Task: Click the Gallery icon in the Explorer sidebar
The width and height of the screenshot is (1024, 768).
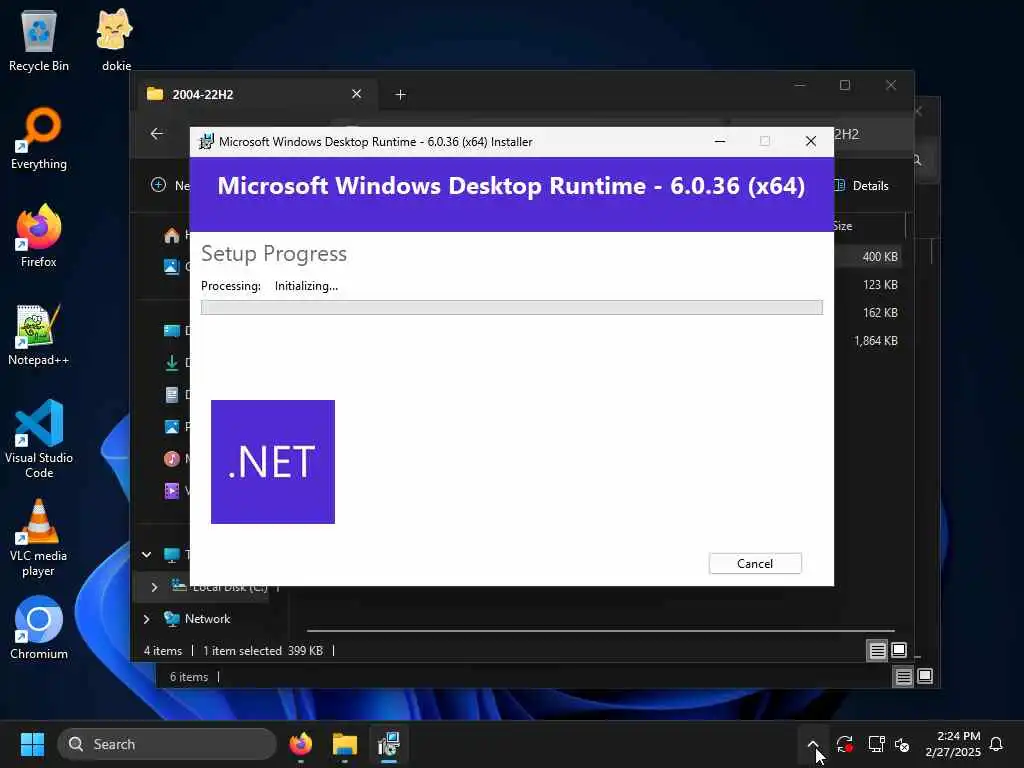Action: (x=171, y=266)
